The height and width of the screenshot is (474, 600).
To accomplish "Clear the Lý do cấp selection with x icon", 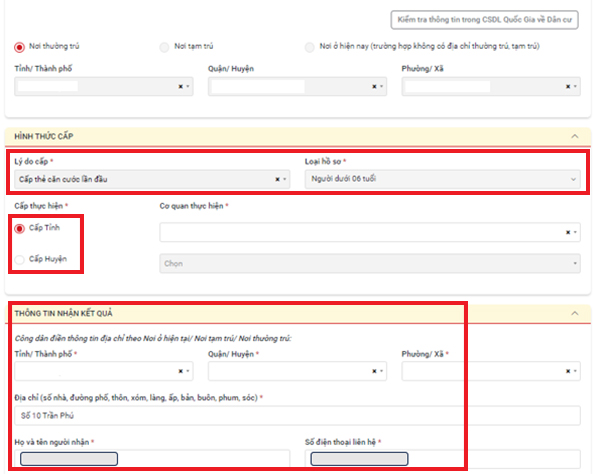I will [277, 180].
